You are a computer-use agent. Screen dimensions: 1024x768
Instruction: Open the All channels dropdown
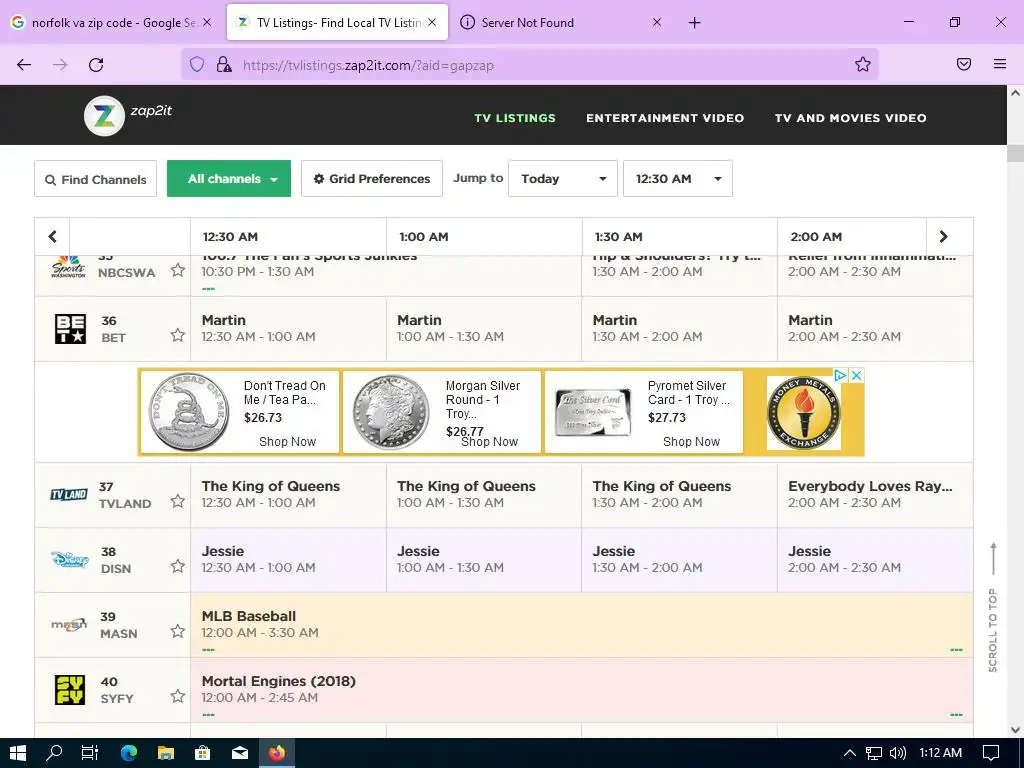click(229, 178)
